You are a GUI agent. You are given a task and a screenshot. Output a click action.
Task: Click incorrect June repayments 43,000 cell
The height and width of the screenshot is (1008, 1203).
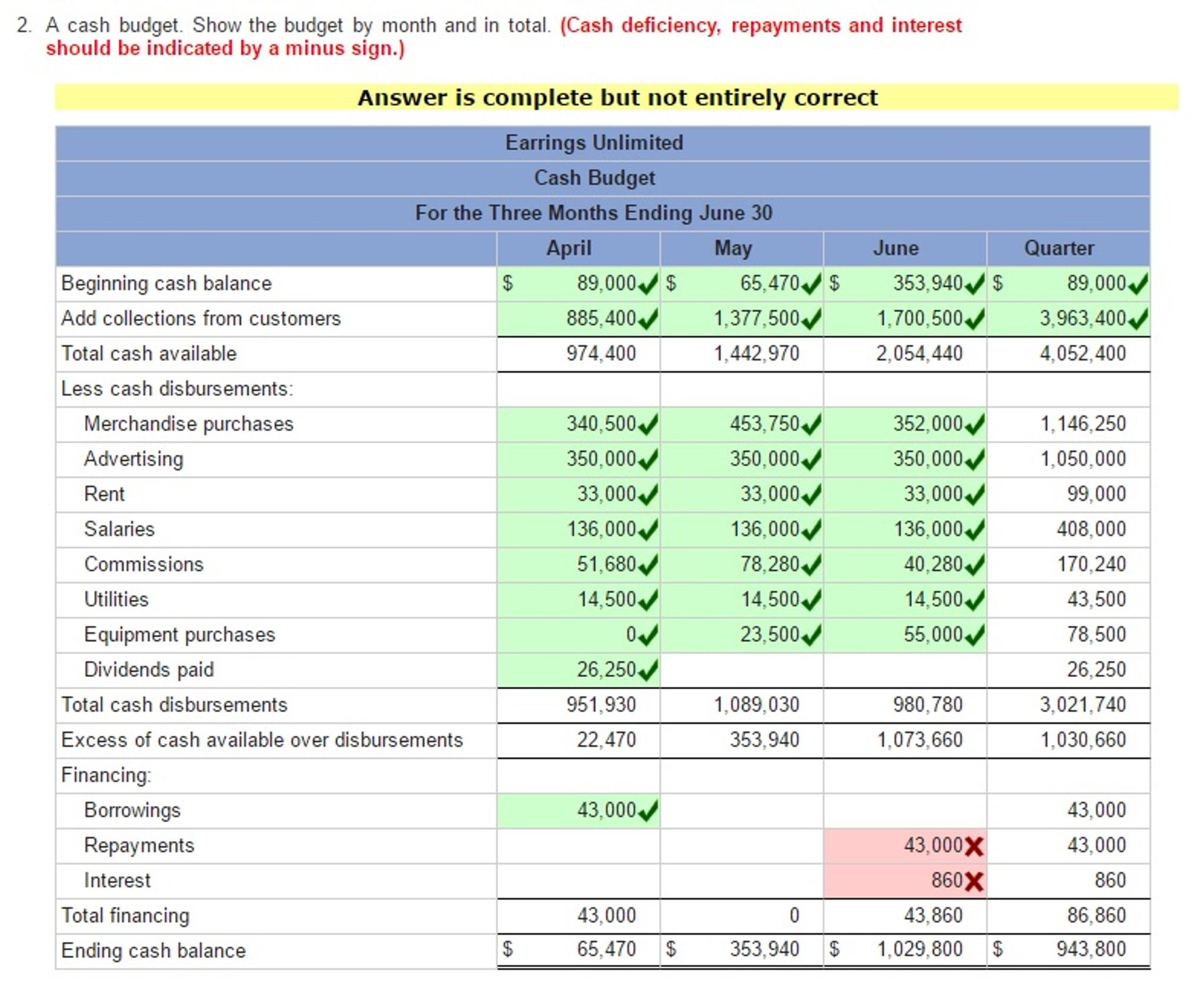tap(904, 846)
